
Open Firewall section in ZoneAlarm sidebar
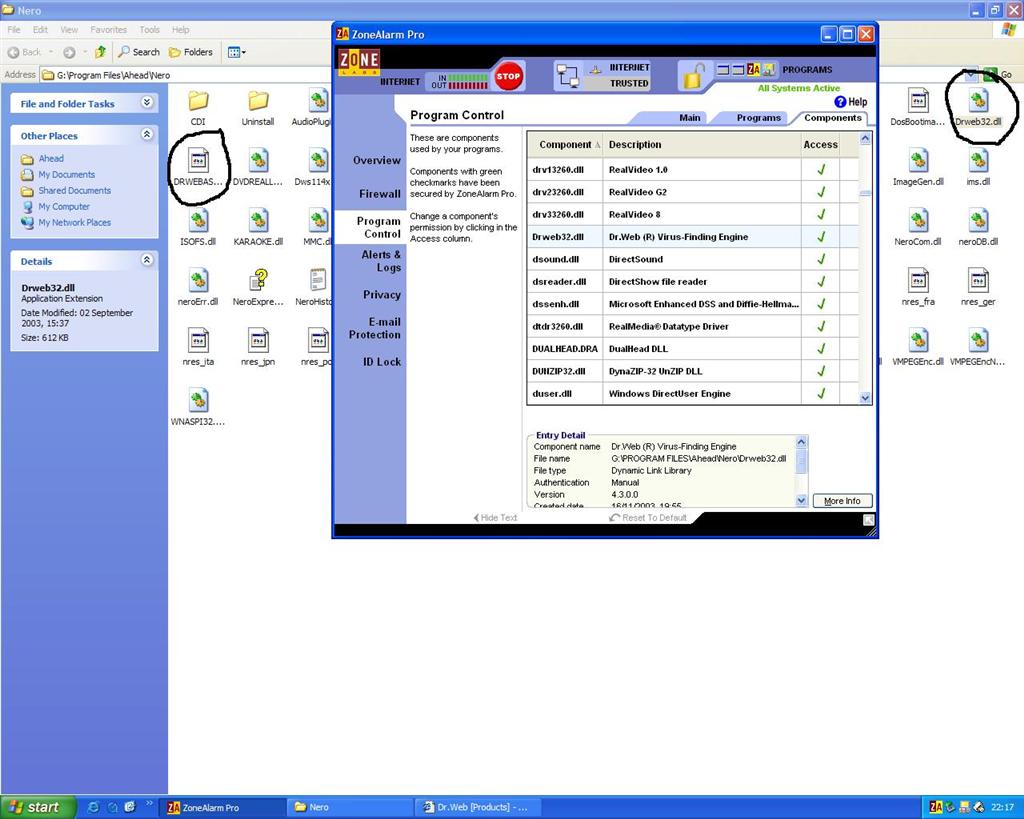[x=379, y=193]
